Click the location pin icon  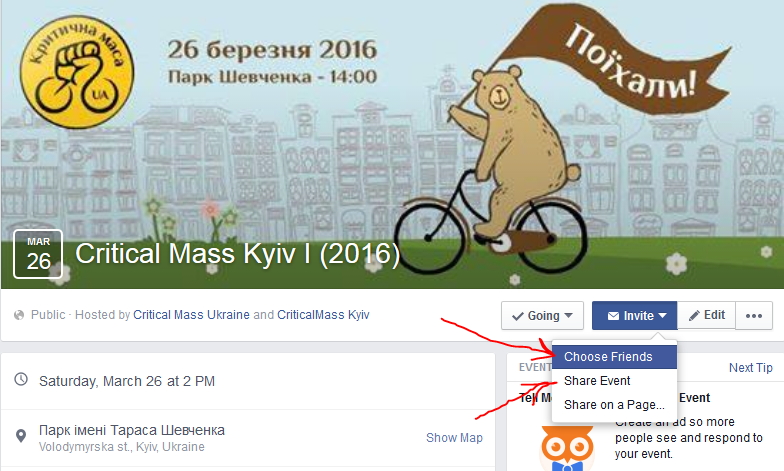point(21,436)
